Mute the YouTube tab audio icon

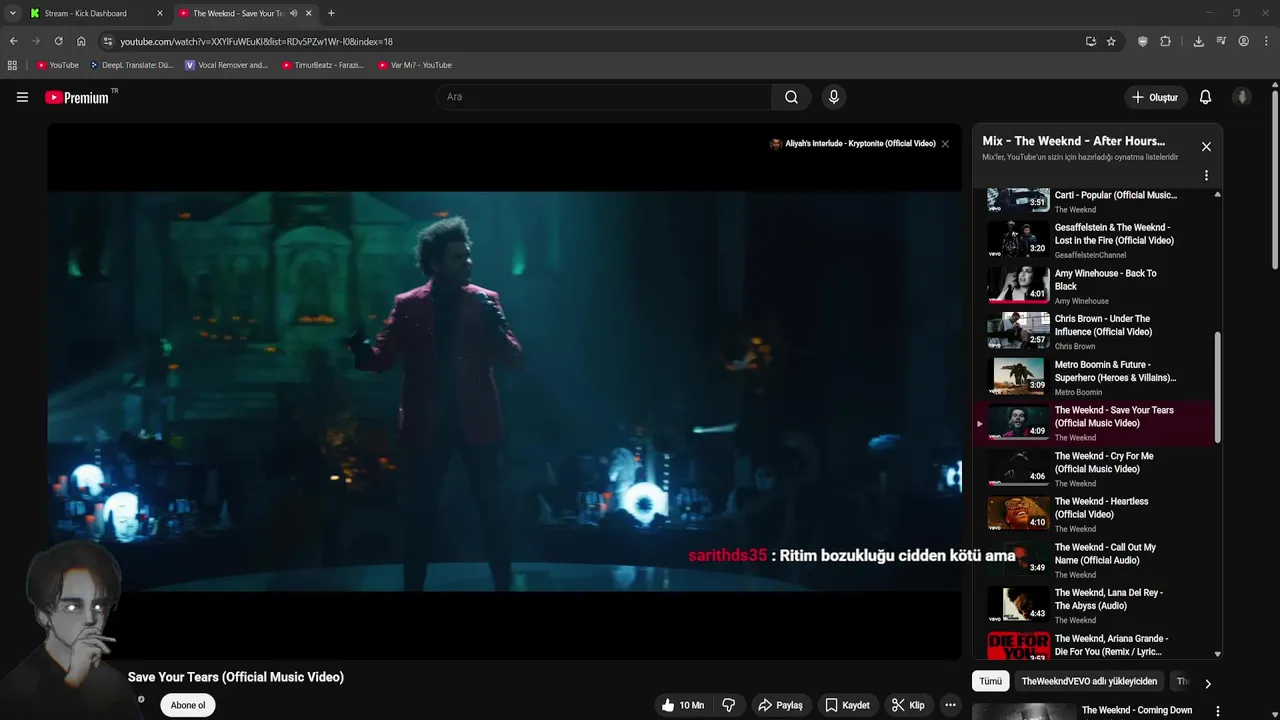pyautogui.click(x=293, y=13)
